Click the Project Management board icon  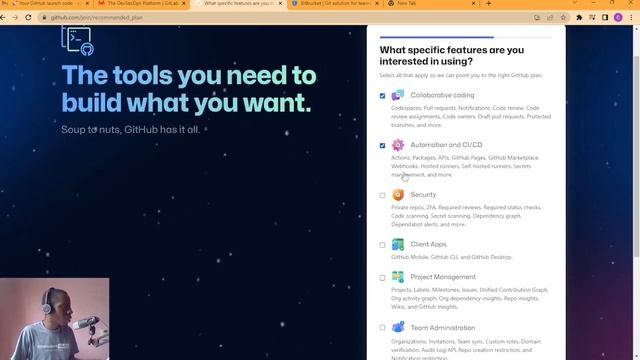coord(398,277)
